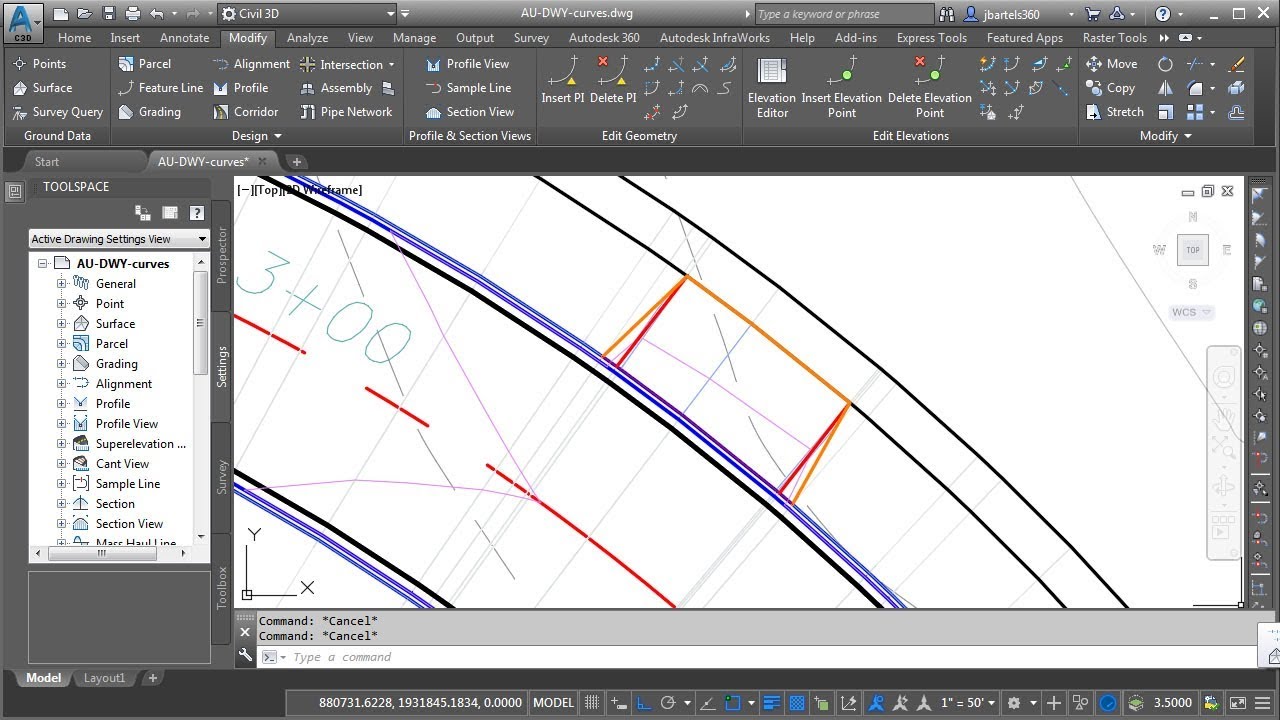This screenshot has height=720, width=1280.
Task: Toggle transparency display in status bar
Action: (797, 703)
